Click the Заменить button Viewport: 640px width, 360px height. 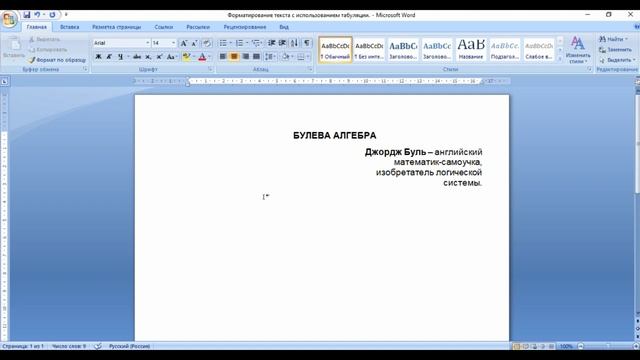(615, 49)
